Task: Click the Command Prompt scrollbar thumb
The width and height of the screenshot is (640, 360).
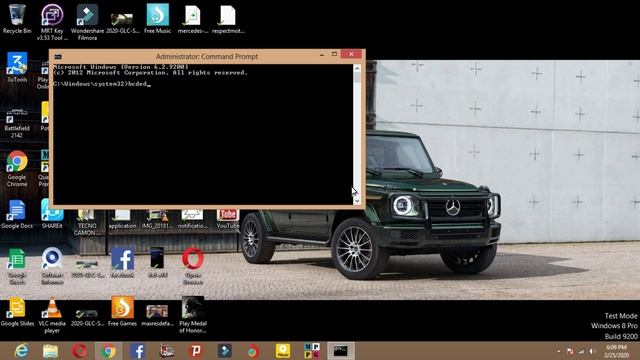Action: click(x=357, y=78)
